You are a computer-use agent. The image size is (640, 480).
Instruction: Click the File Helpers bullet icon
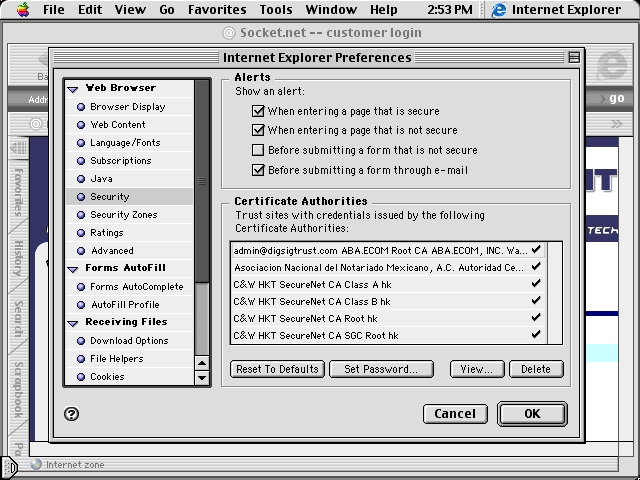coord(81,359)
